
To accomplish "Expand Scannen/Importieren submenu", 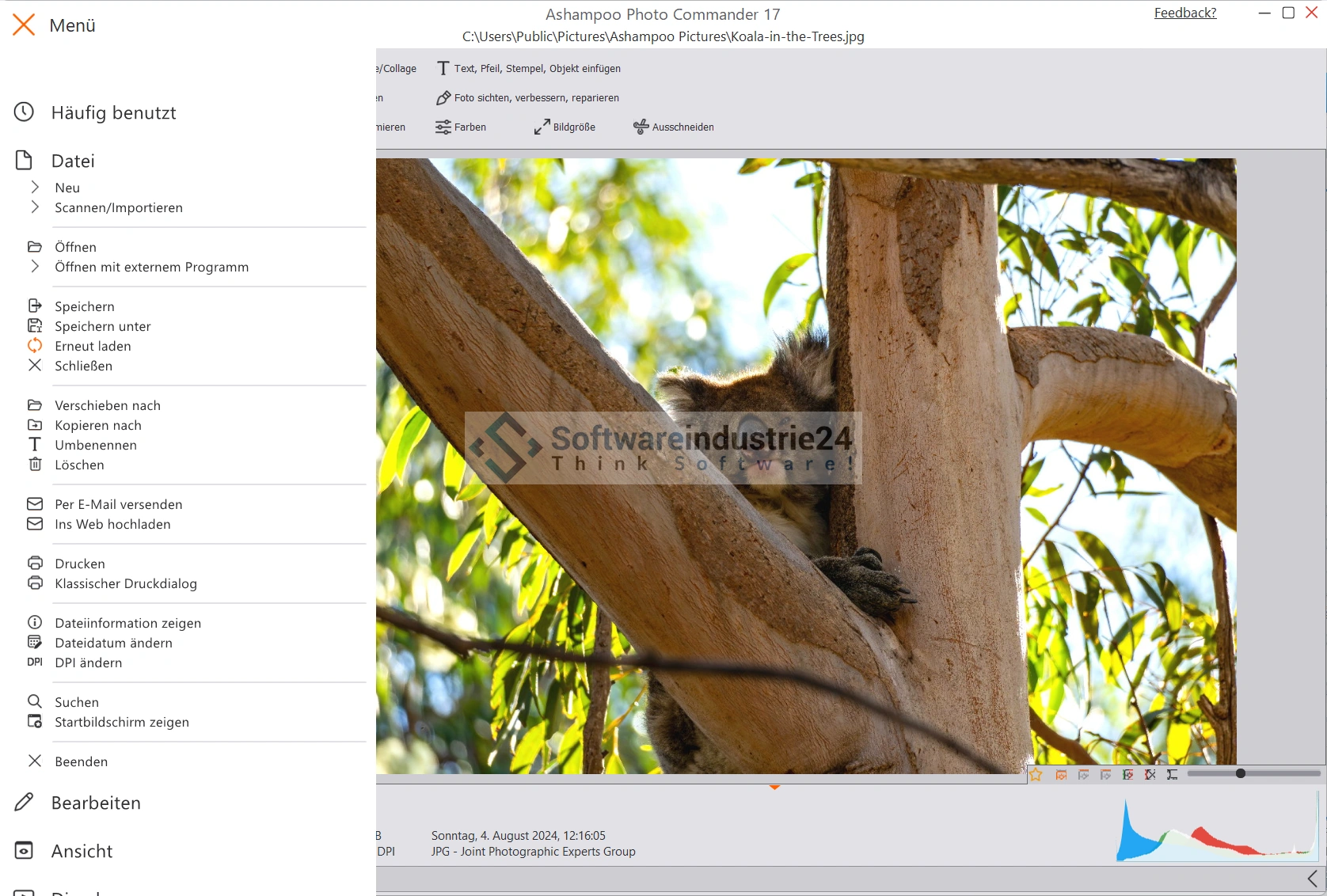I will (35, 207).
